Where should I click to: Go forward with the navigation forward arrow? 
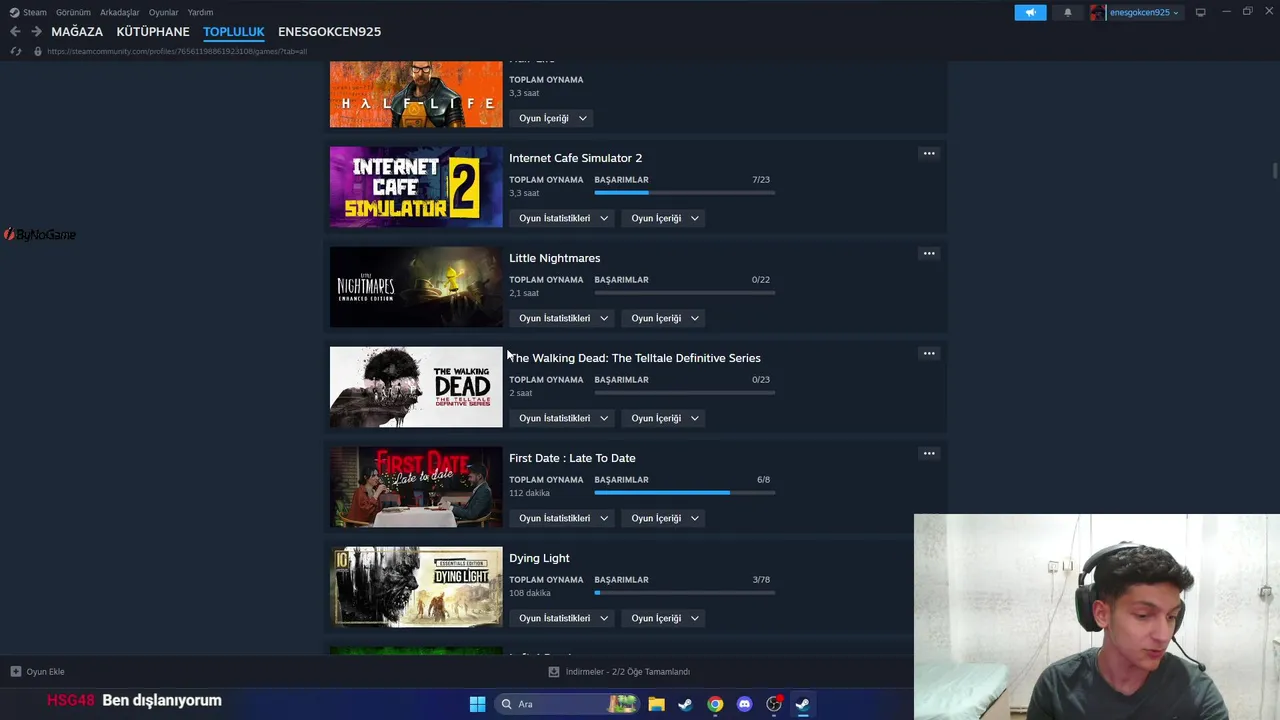(x=36, y=32)
